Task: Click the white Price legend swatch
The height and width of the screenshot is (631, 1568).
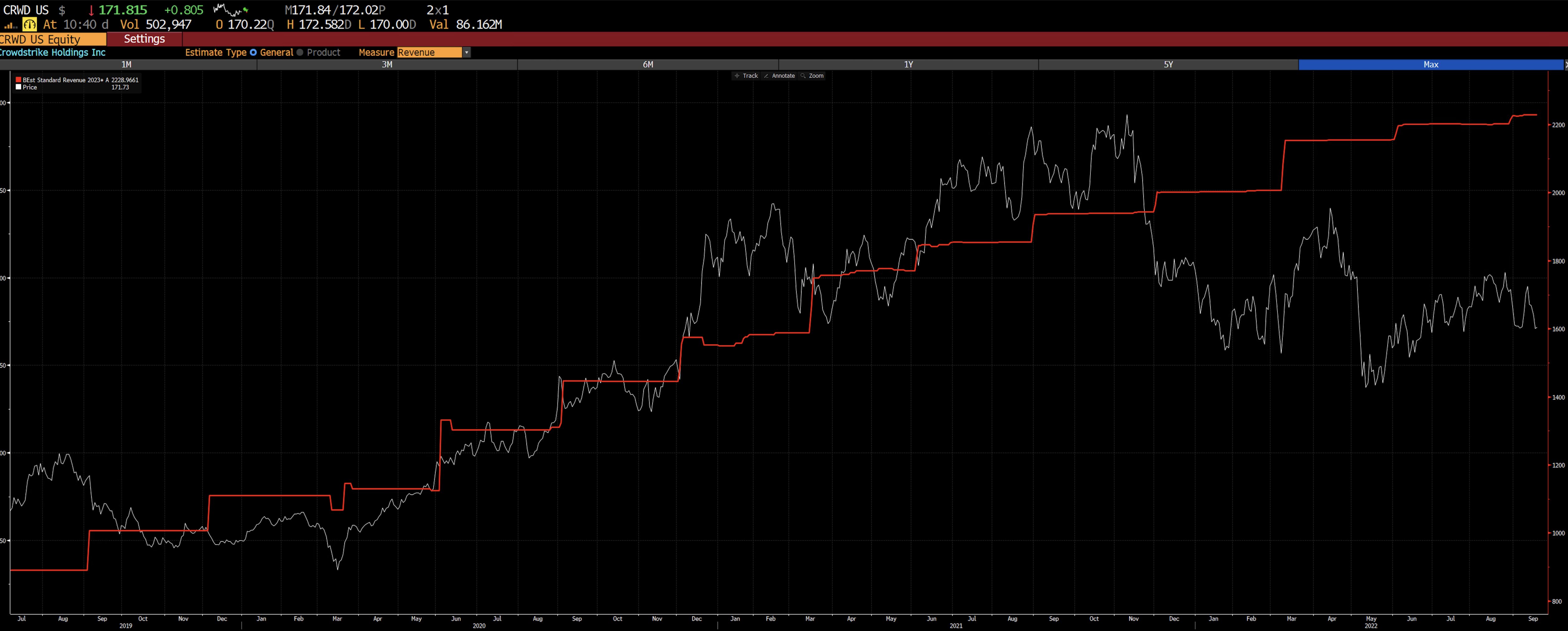Action: [x=18, y=87]
